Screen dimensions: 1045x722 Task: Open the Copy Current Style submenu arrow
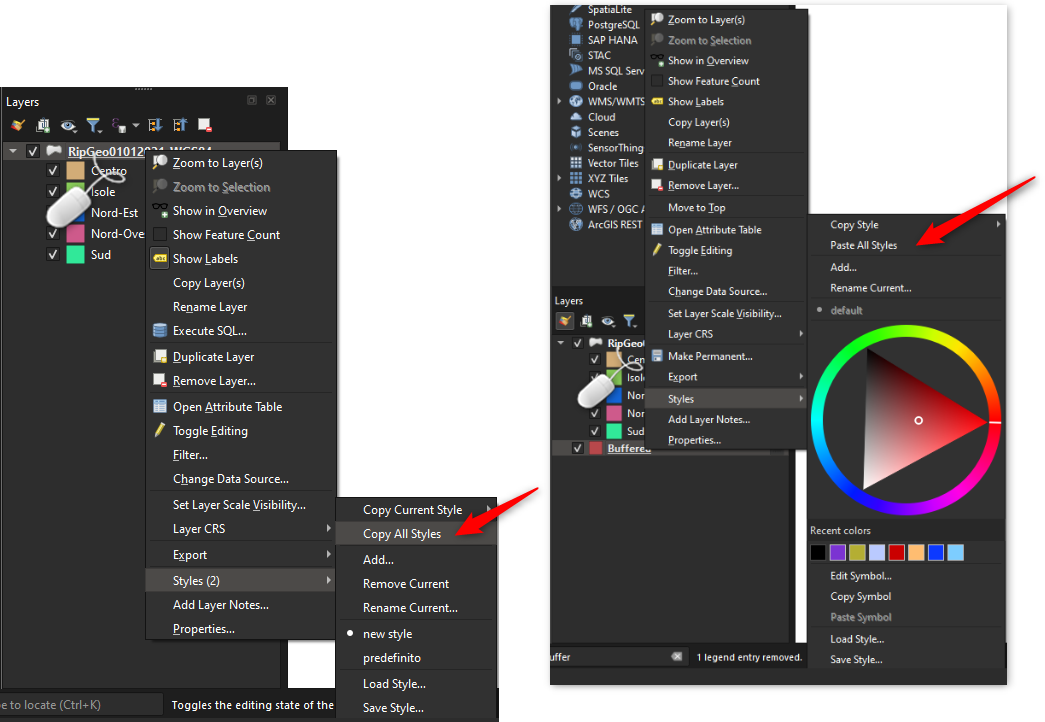489,510
